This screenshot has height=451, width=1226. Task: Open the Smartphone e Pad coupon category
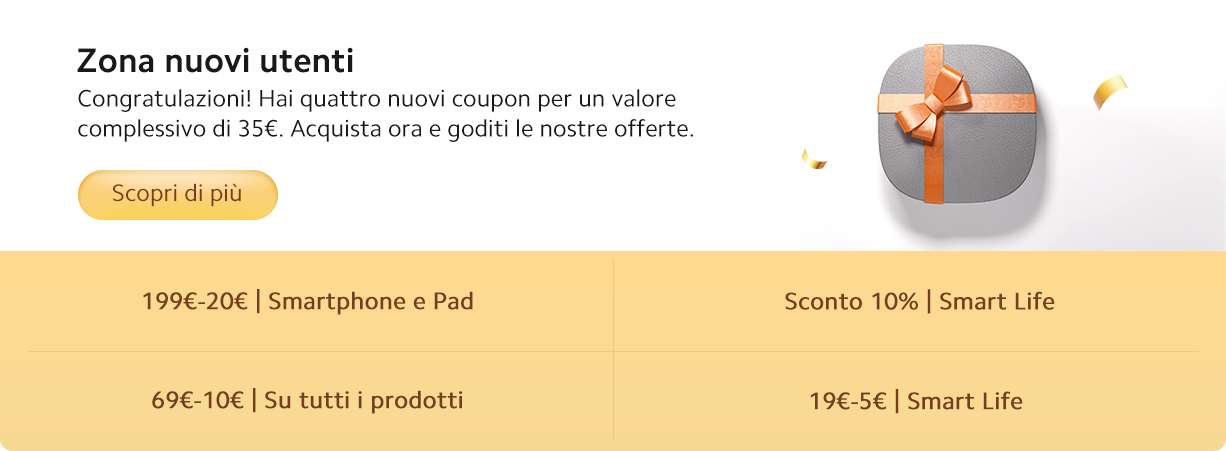coord(370,301)
